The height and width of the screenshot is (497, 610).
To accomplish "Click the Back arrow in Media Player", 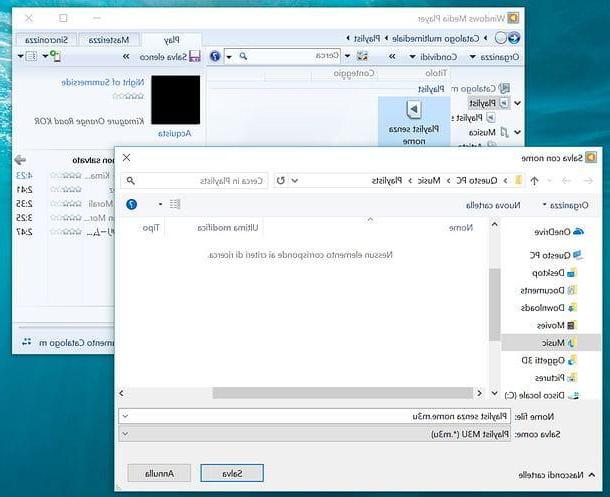I will point(514,38).
